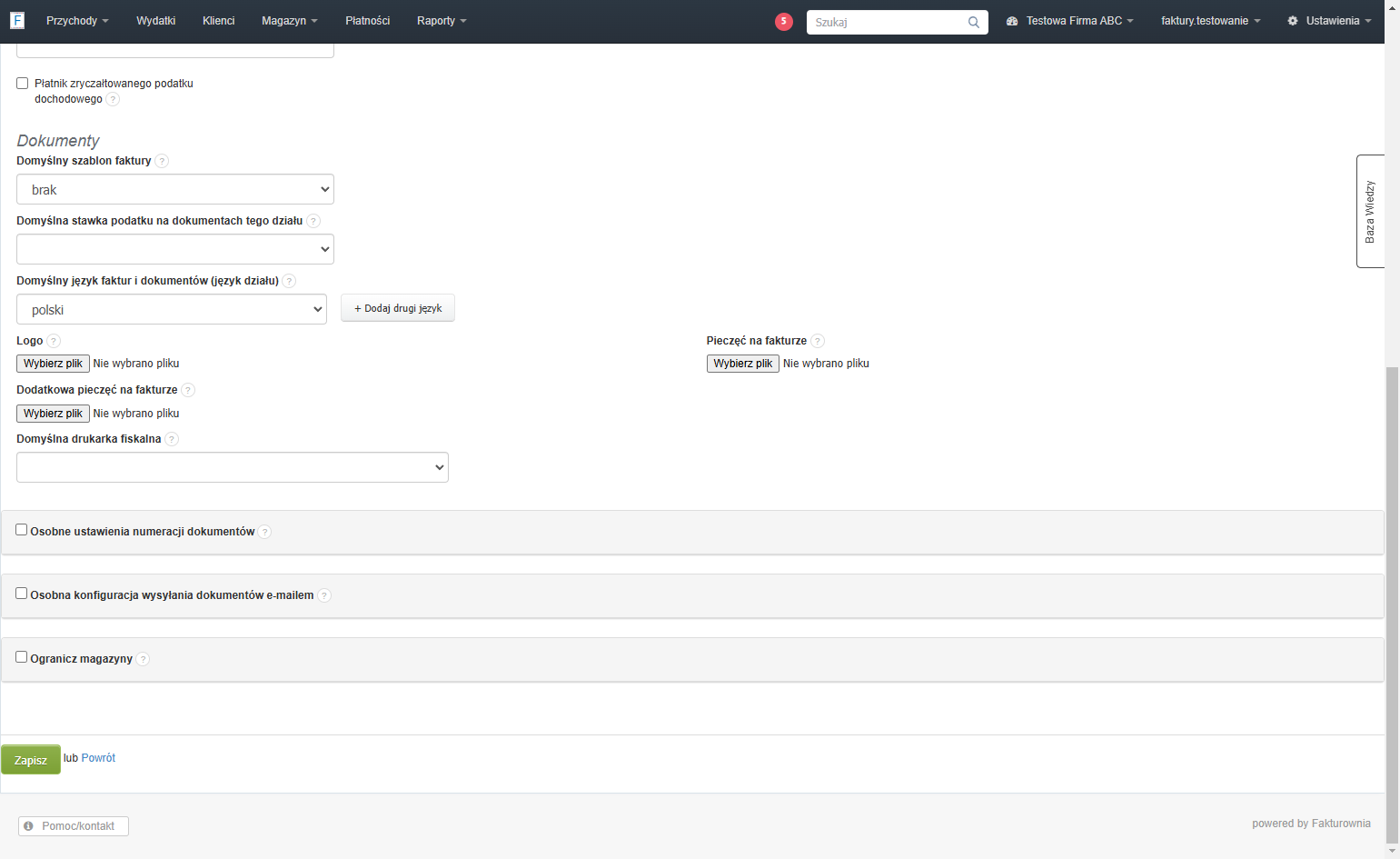1400x859 pixels.
Task: Go to Wydatki in the top navigation
Action: pyautogui.click(x=156, y=21)
